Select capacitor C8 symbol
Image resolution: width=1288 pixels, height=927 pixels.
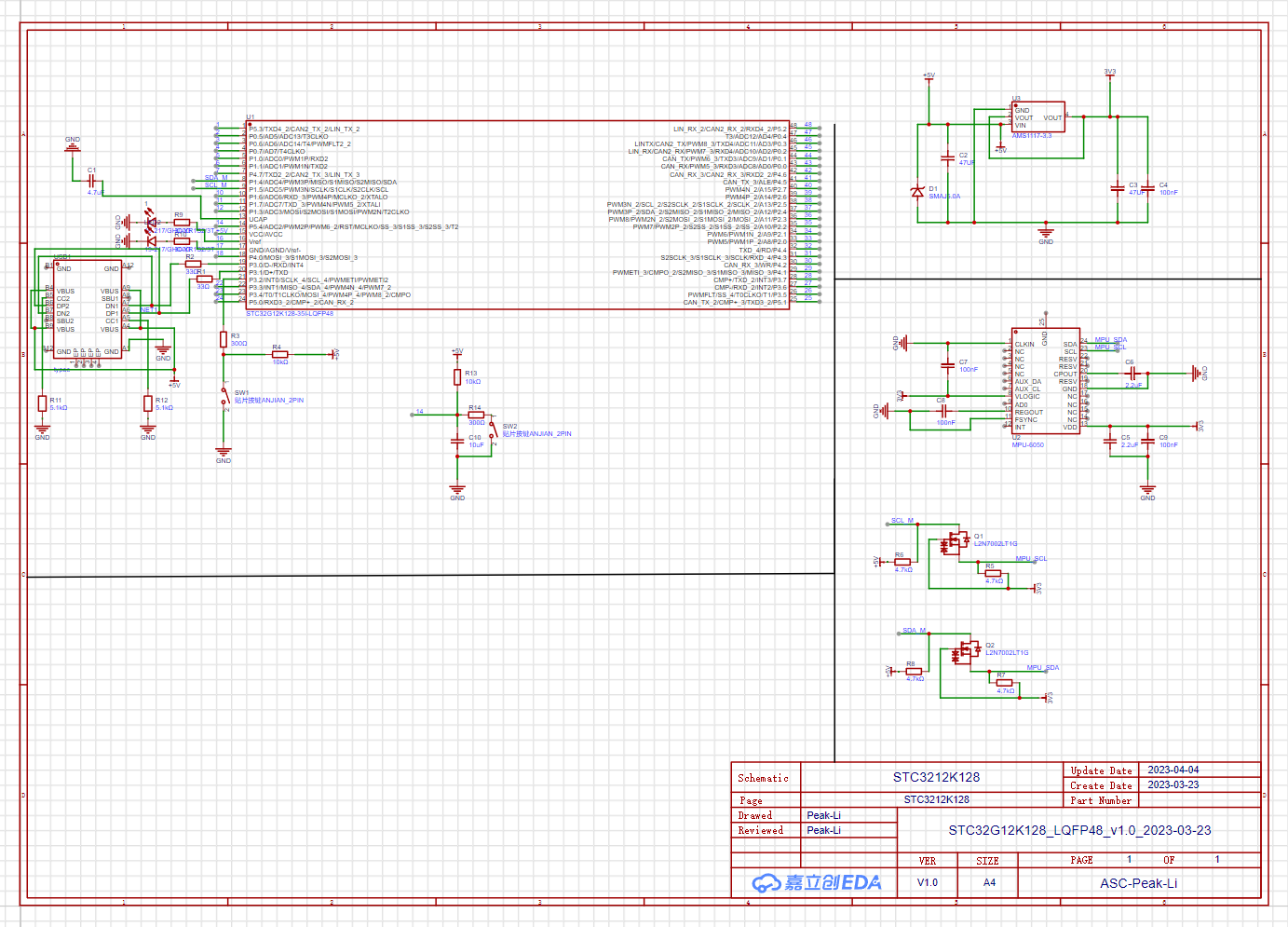click(942, 409)
